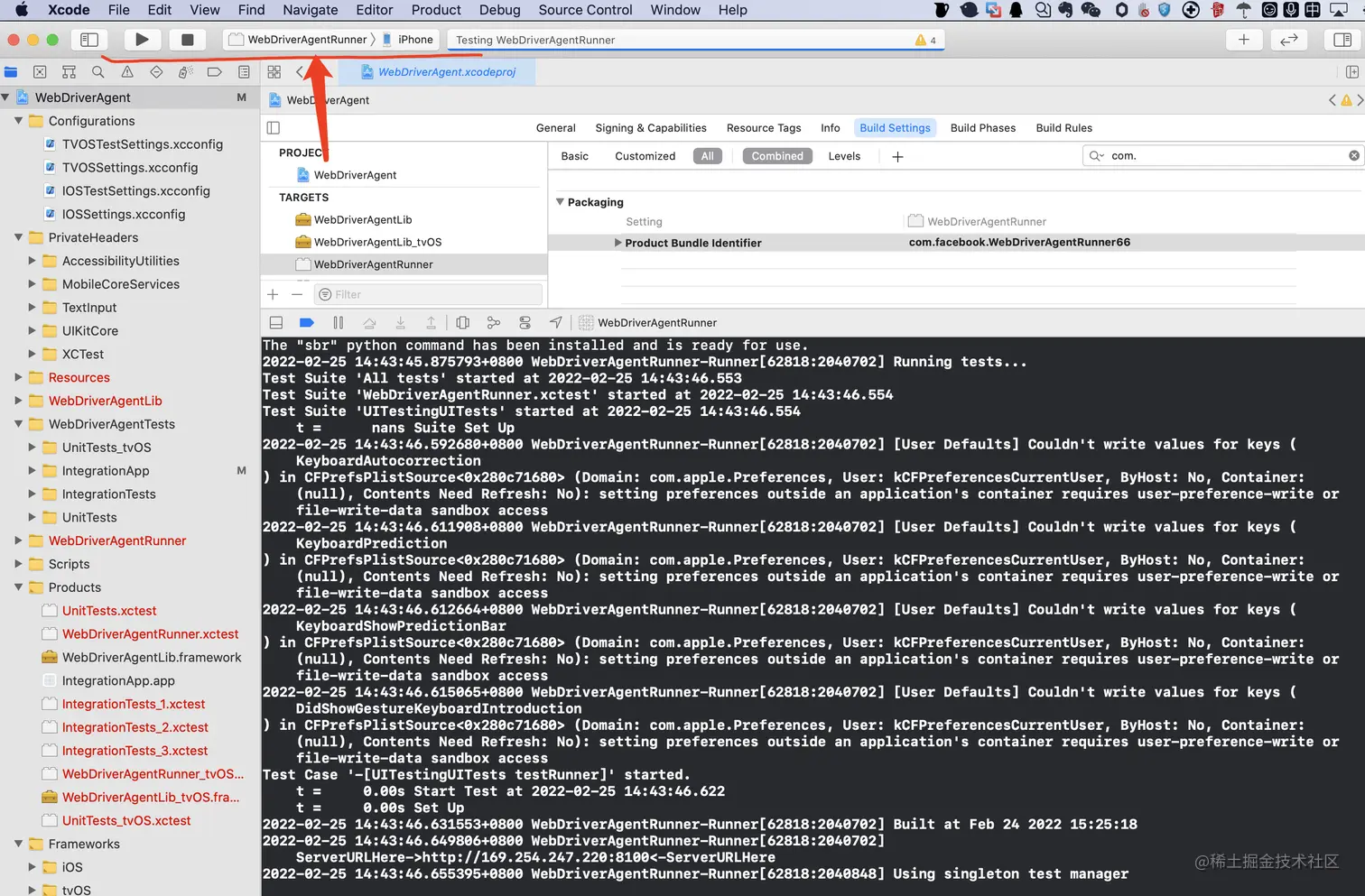Open Signing & Capabilities tab
Viewport: 1365px width, 896px height.
651,128
